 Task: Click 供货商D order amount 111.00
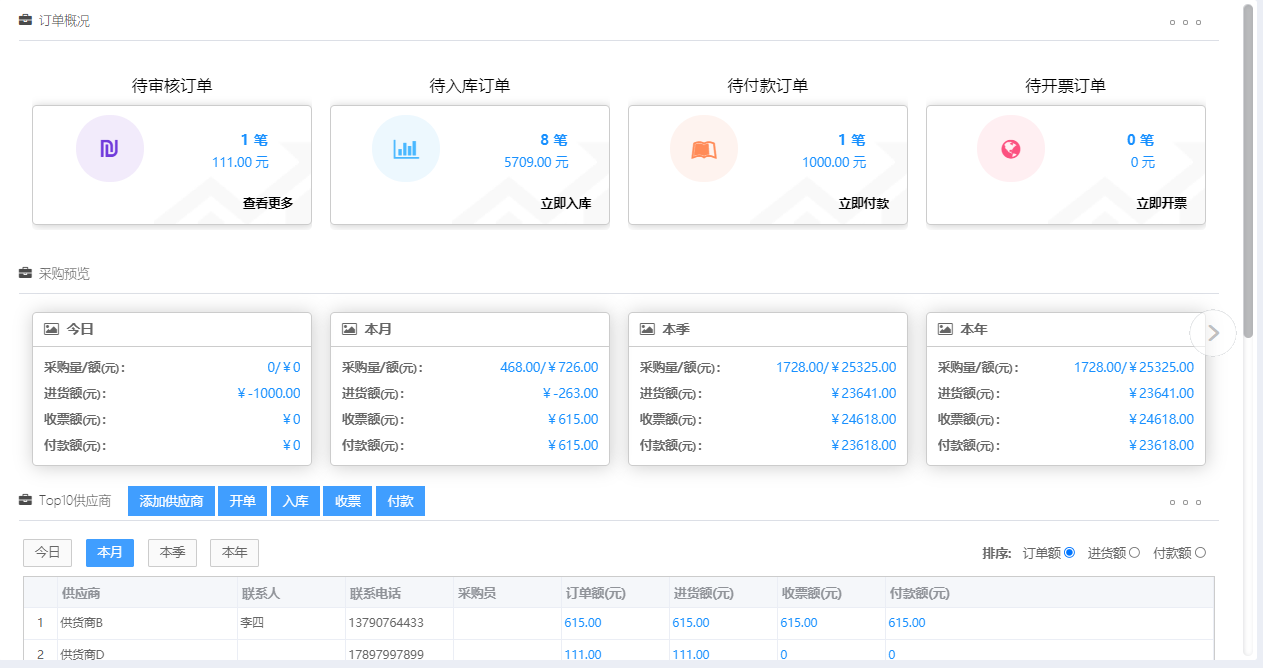583,655
